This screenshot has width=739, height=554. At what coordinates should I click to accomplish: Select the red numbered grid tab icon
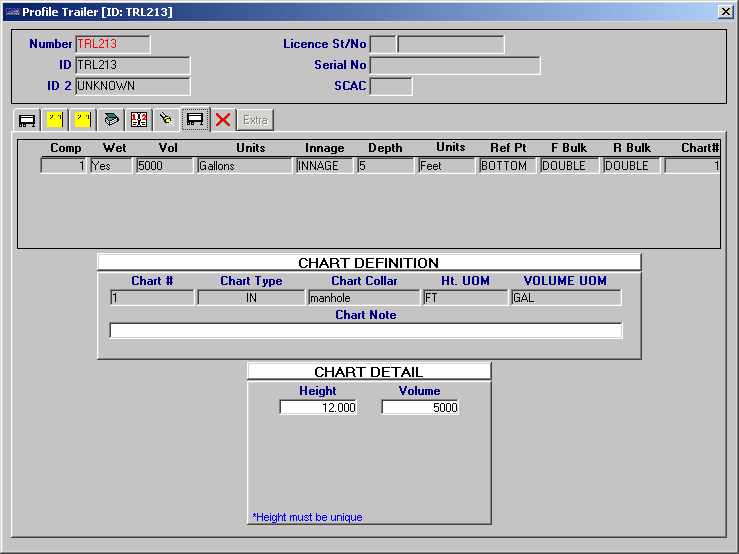(139, 120)
